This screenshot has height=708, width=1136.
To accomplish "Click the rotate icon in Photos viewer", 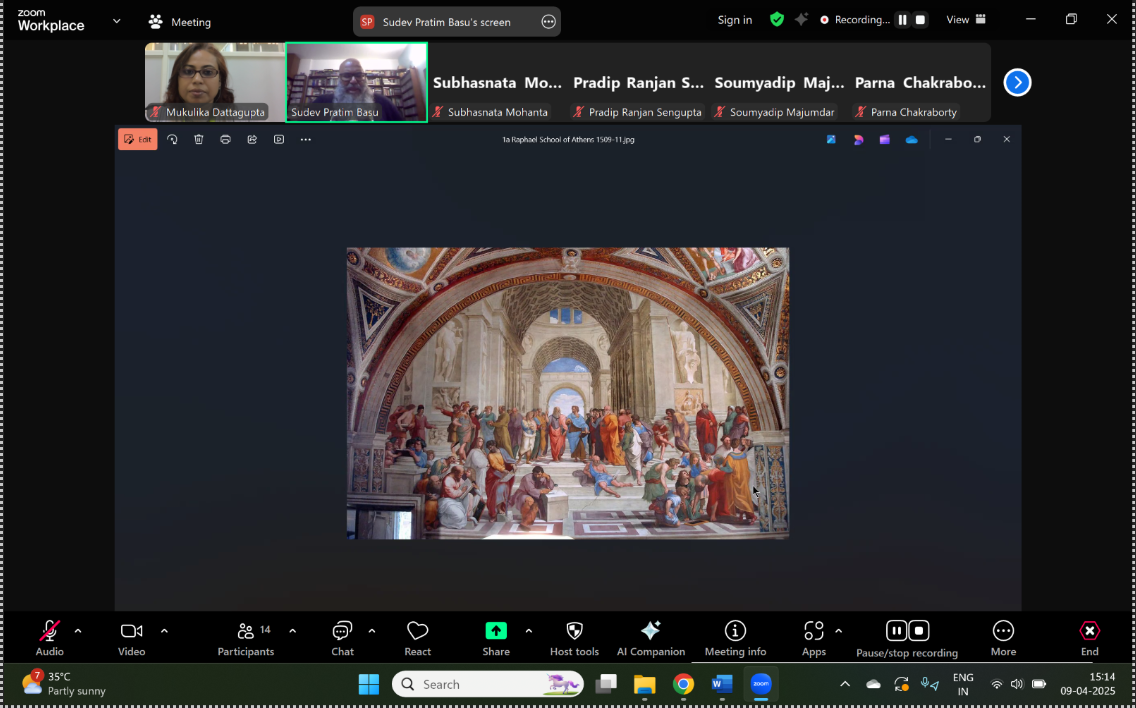I will point(172,139).
